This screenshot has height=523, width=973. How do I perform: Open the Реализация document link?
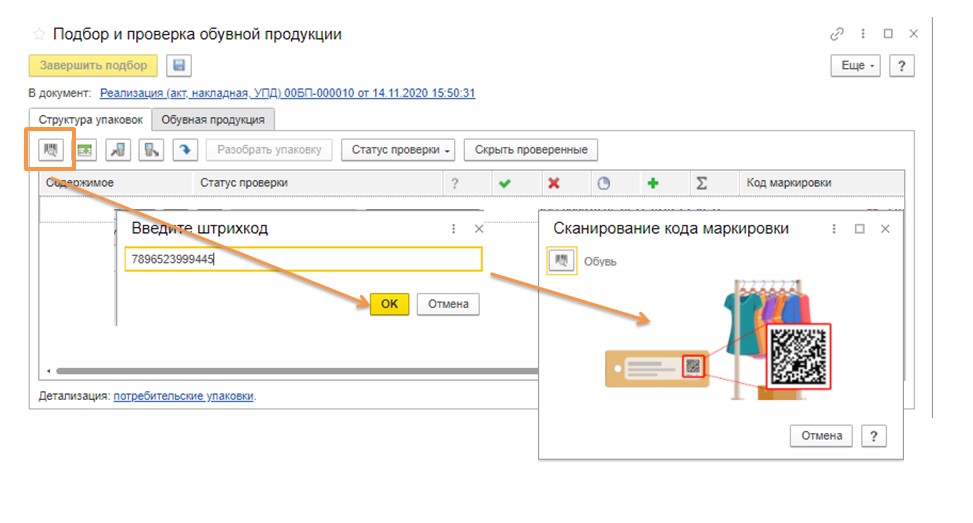287,93
